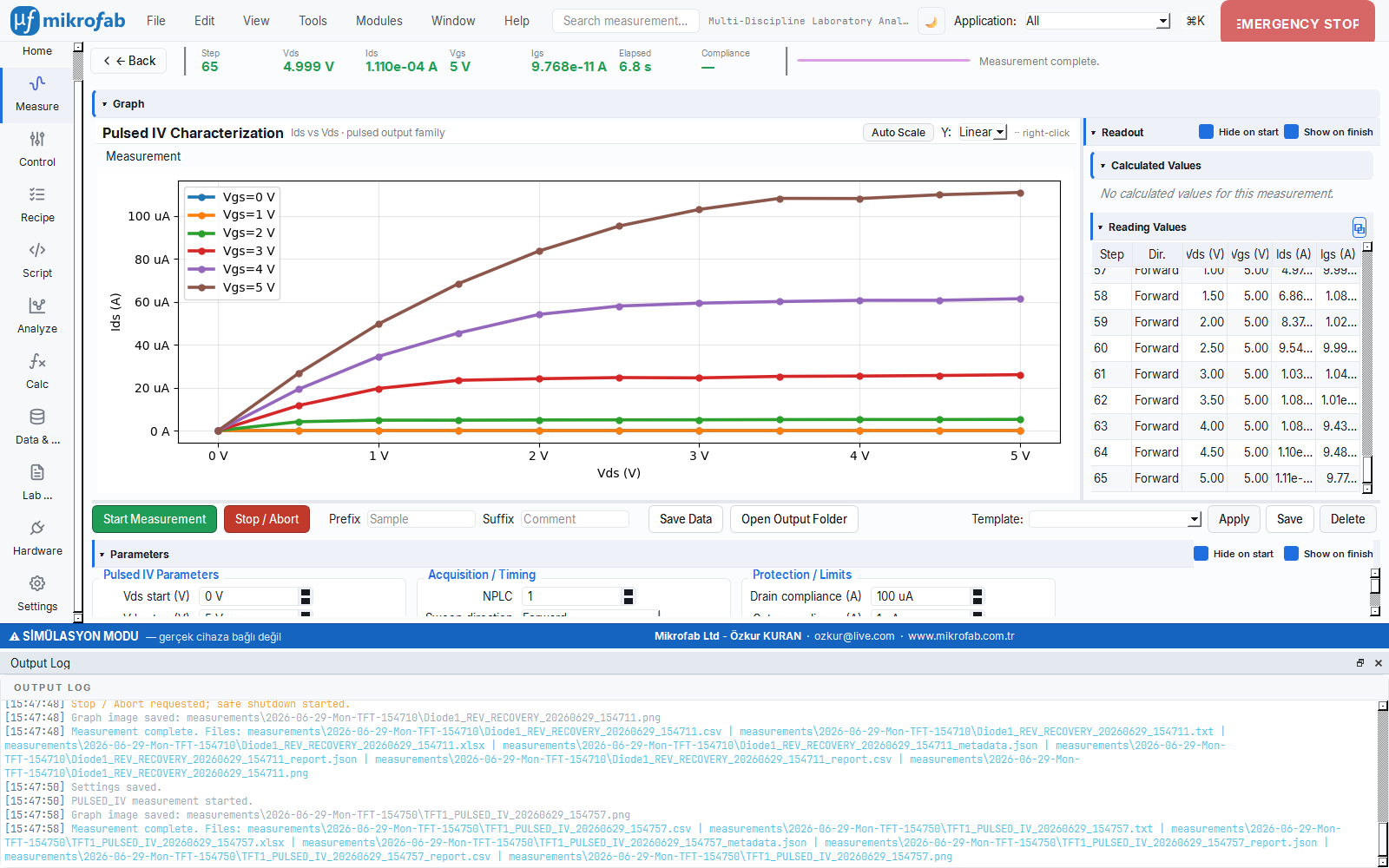Open the Modules menu
Viewport: 1389px width, 868px height.
point(379,21)
